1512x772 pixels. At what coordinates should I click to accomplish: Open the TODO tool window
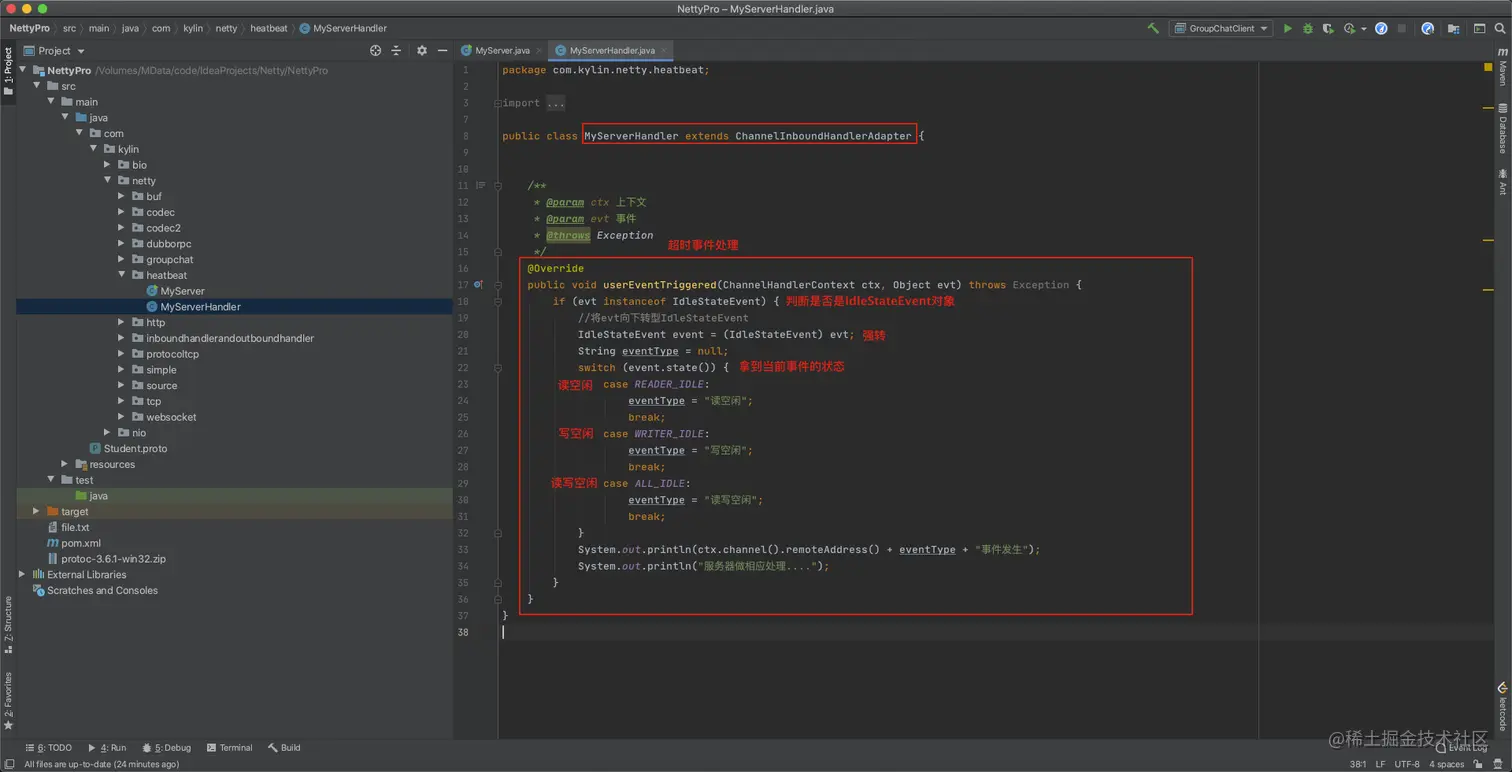coord(49,748)
